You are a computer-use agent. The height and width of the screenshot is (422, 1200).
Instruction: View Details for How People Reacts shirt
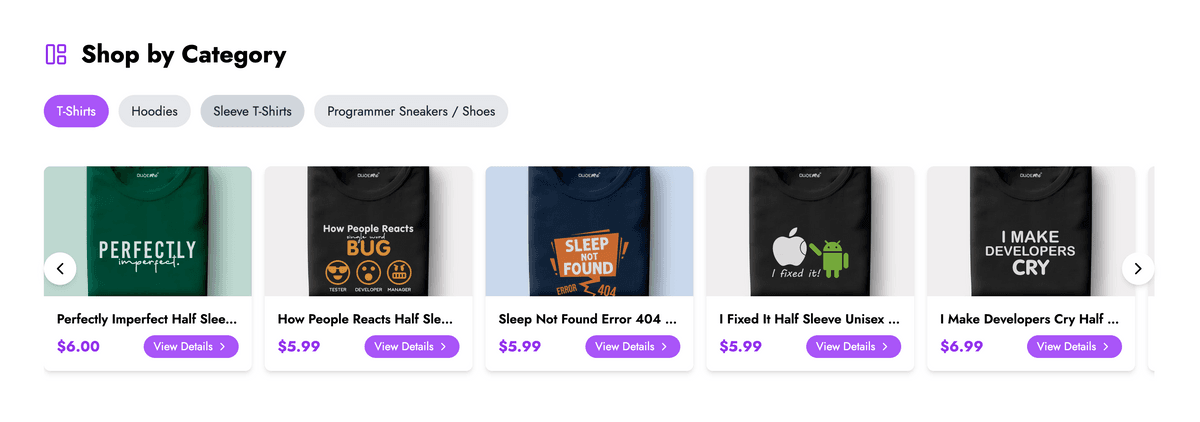(412, 347)
